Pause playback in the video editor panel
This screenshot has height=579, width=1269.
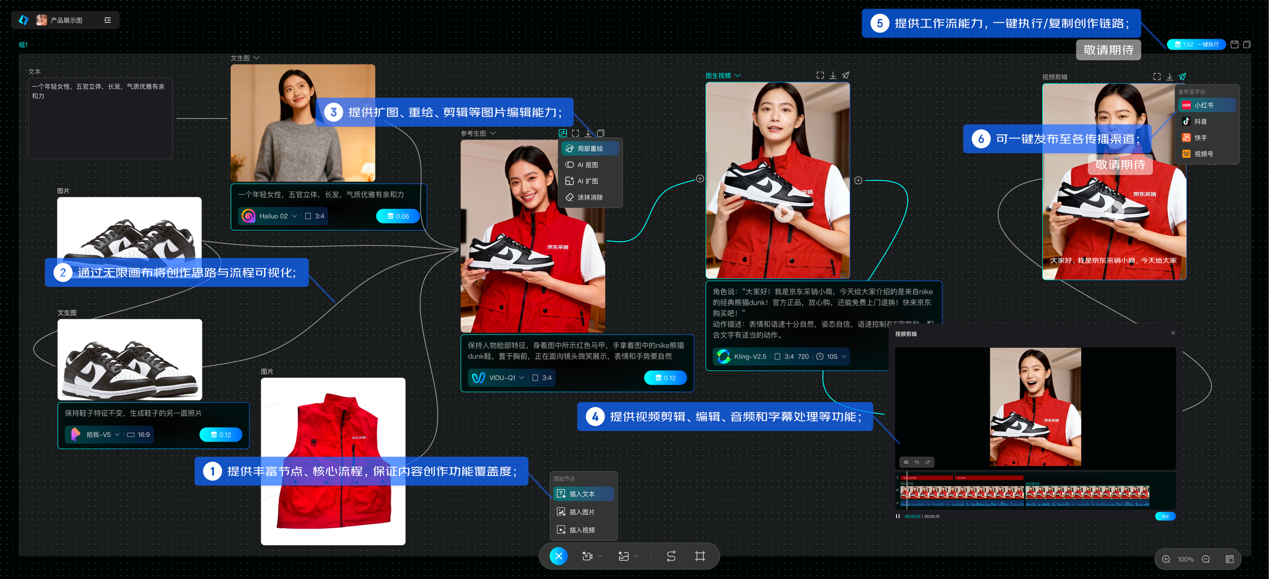[898, 516]
